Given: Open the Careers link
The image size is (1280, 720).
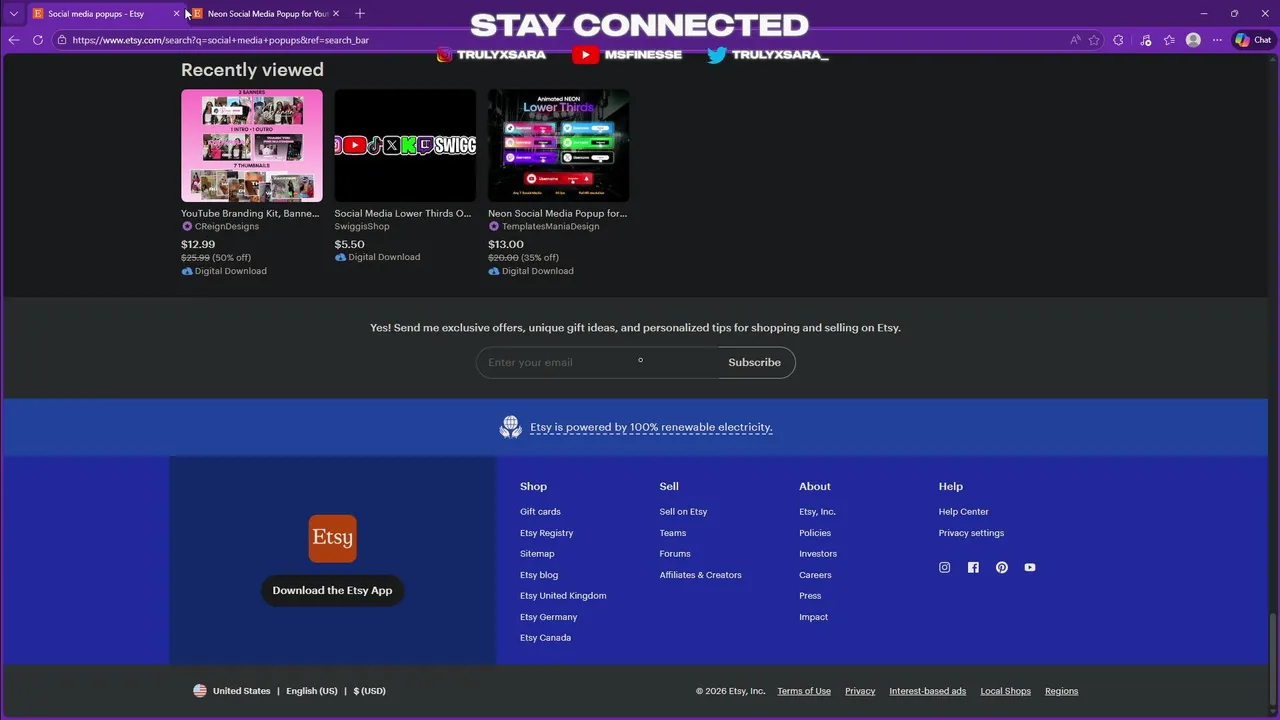Looking at the screenshot, I should (815, 575).
